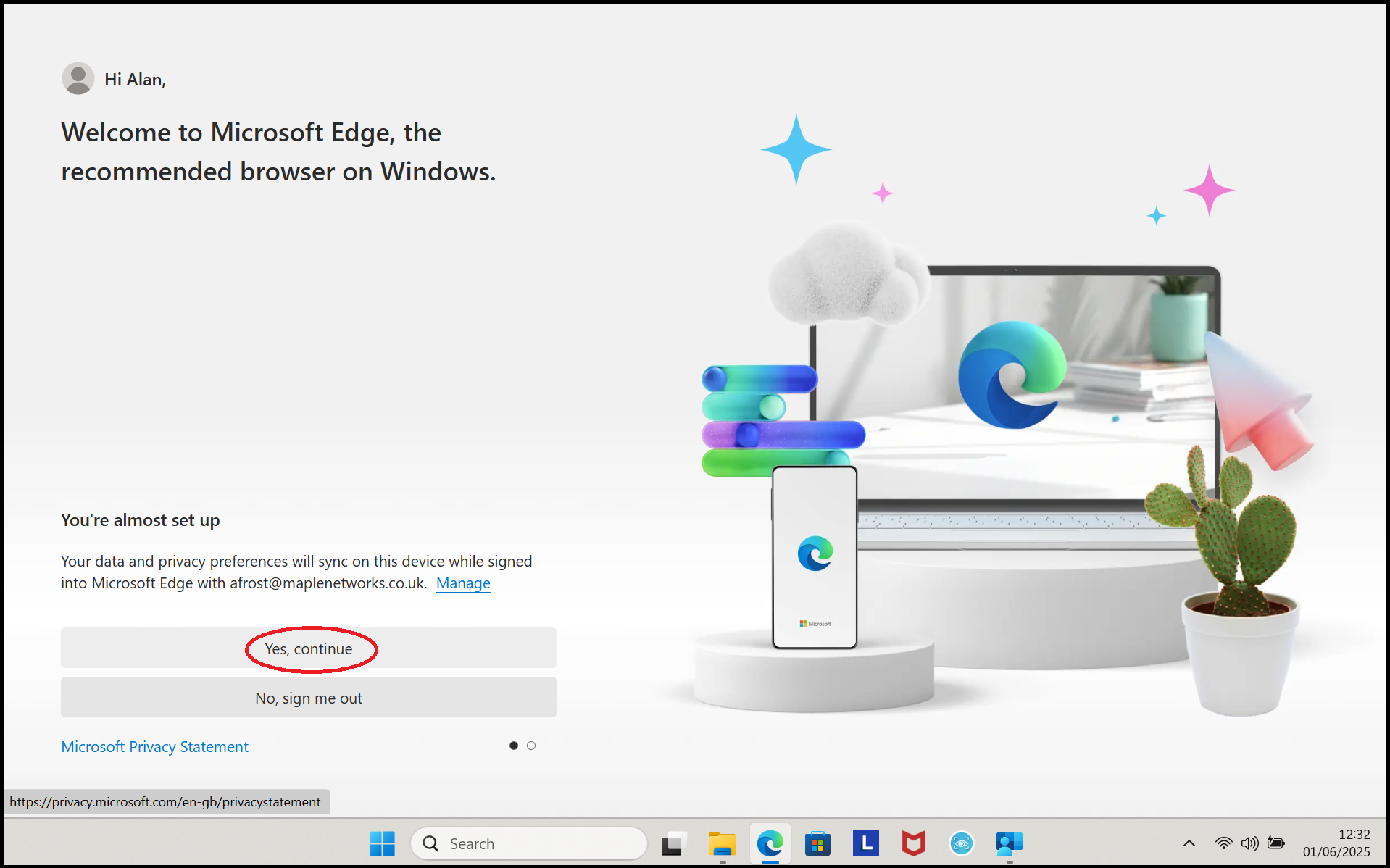Click the Alan profile avatar icon
1390x868 pixels.
coord(78,79)
